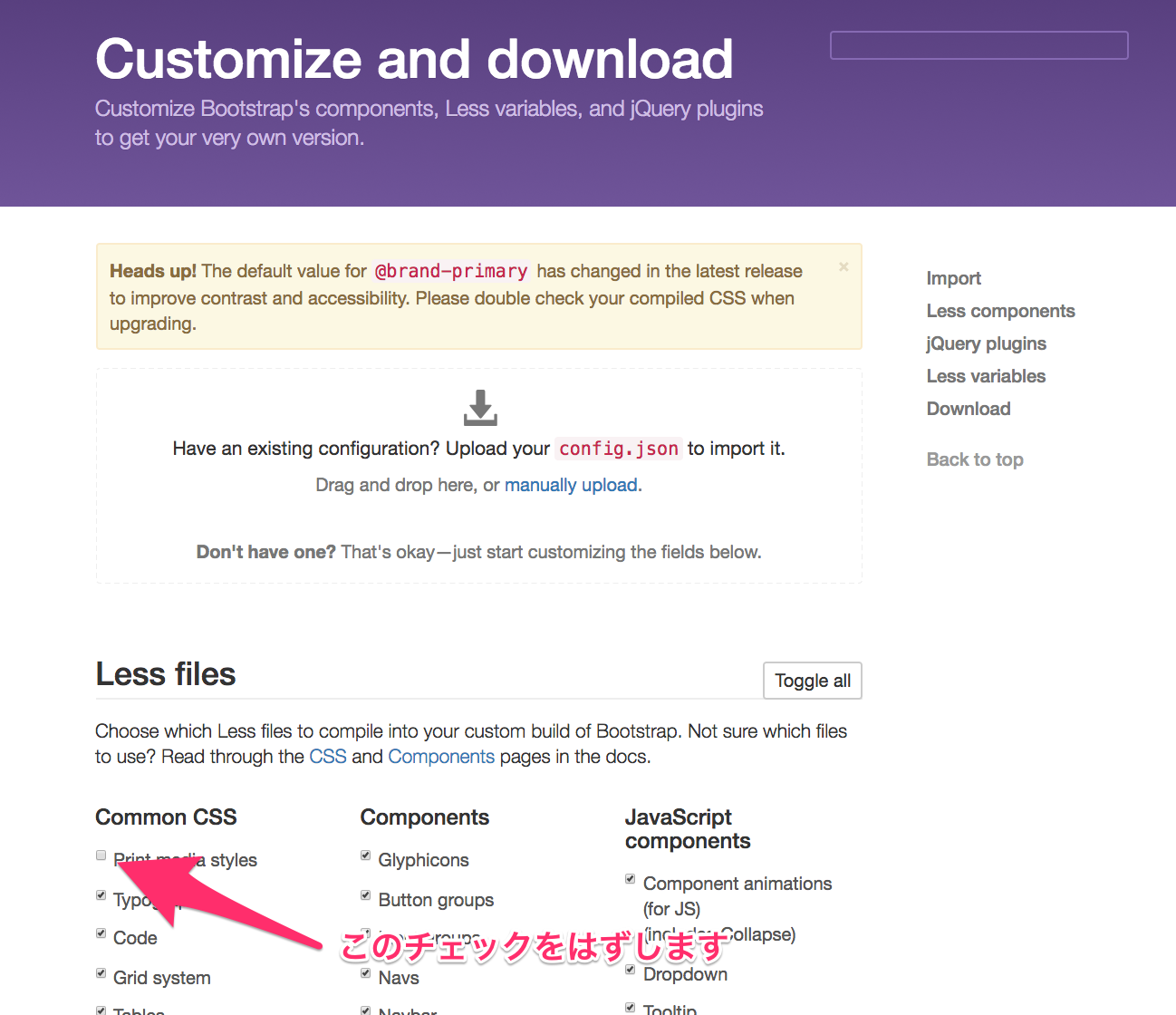Disable the Grid system checkbox
The height and width of the screenshot is (1015, 1176).
[101, 973]
